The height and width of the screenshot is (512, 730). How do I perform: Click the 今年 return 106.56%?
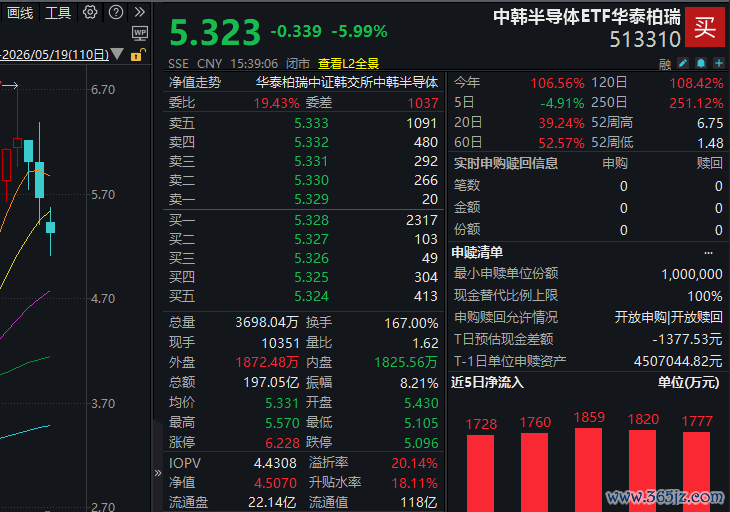[557, 83]
